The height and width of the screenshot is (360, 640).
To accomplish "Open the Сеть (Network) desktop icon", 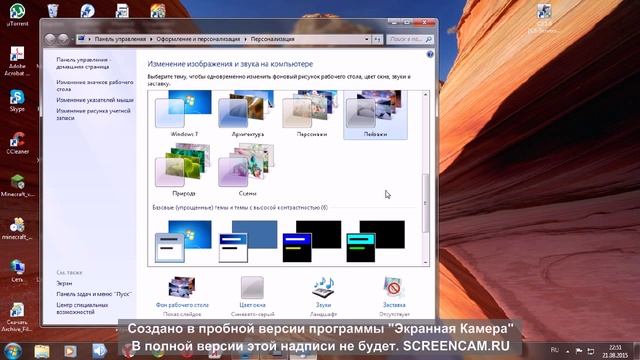I will 17,271.
